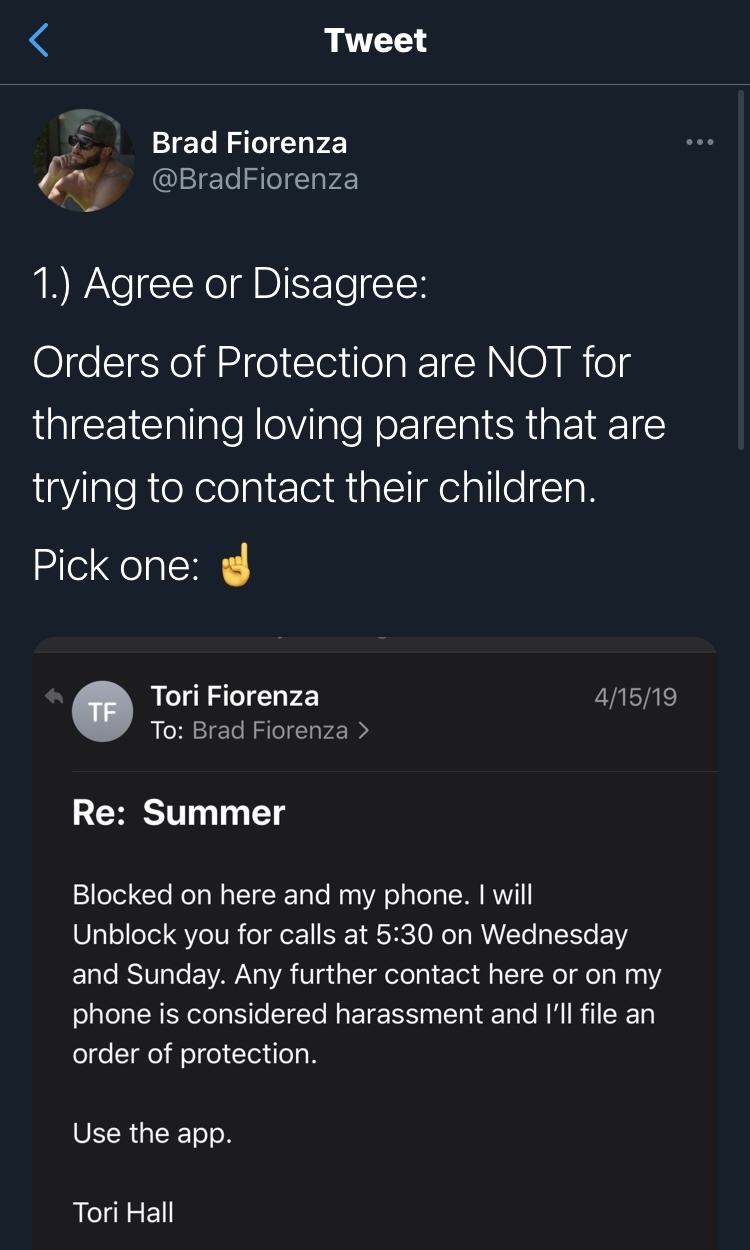Tap the Tori Hall signature text
This screenshot has height=1250, width=750.
click(123, 1213)
